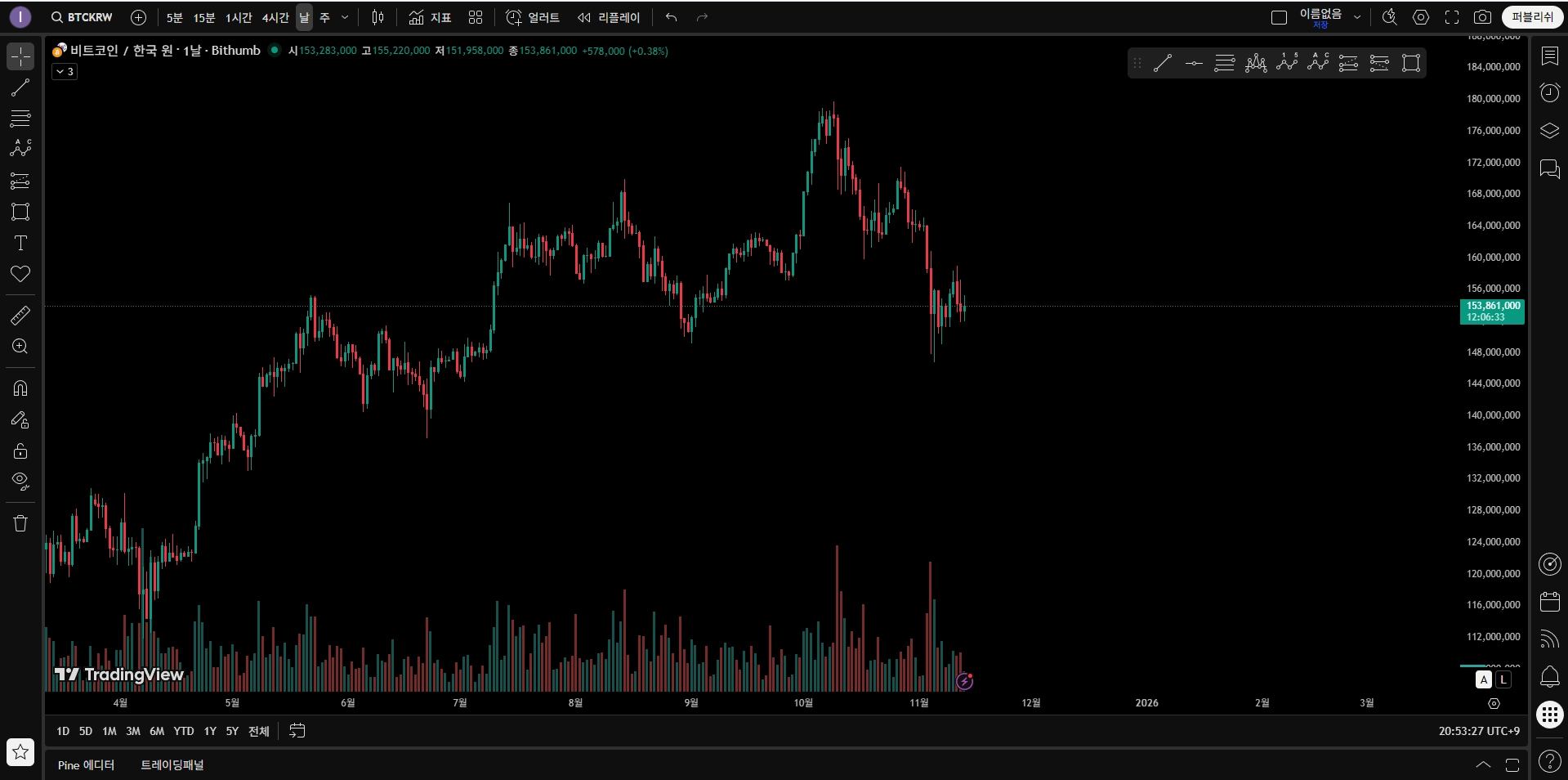1568x780 pixels.
Task: Click the trash remove objects icon
Action: tap(20, 523)
